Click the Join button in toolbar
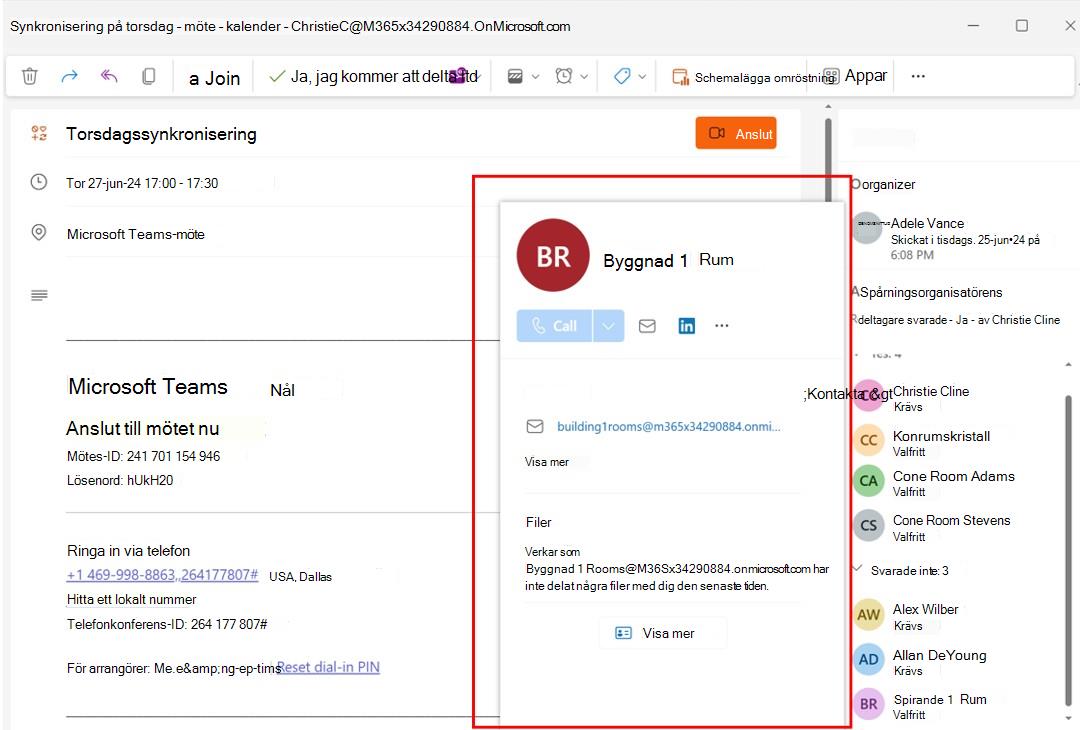This screenshot has height=730, width=1080. [x=214, y=79]
